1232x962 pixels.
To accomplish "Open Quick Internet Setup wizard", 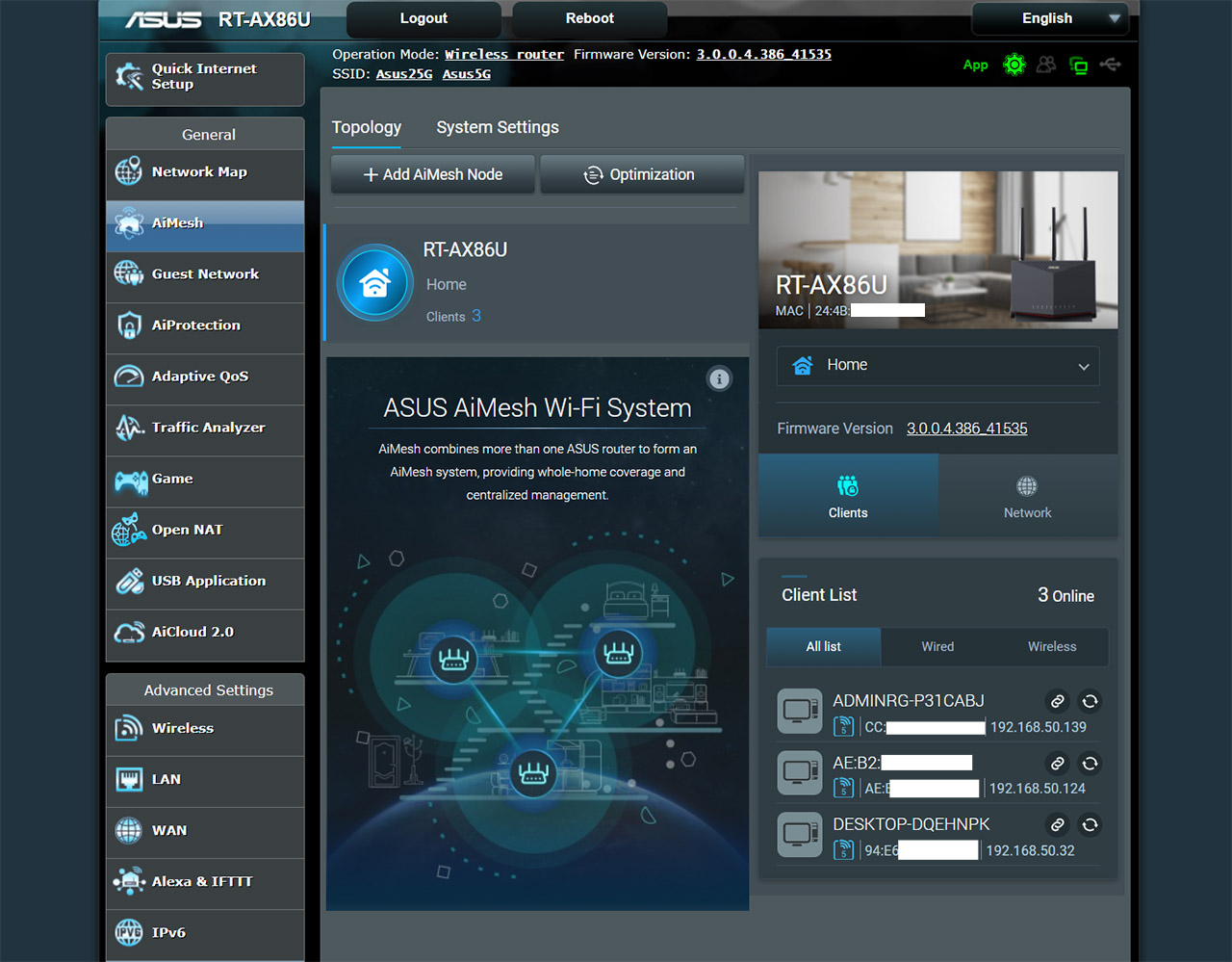I will click(x=205, y=78).
